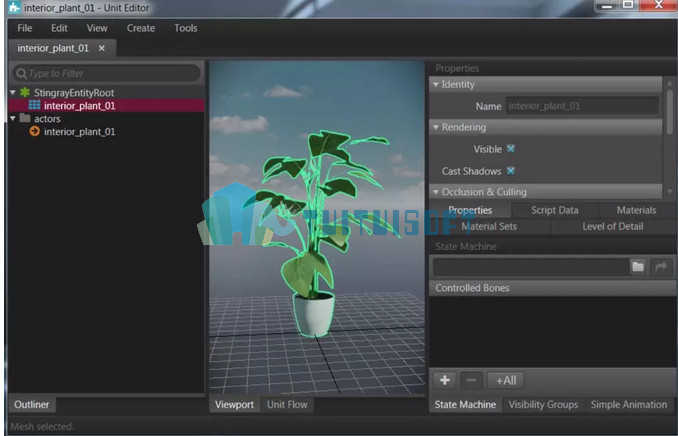The height and width of the screenshot is (436, 678).
Task: Click the +All button
Action: pyautogui.click(x=506, y=380)
